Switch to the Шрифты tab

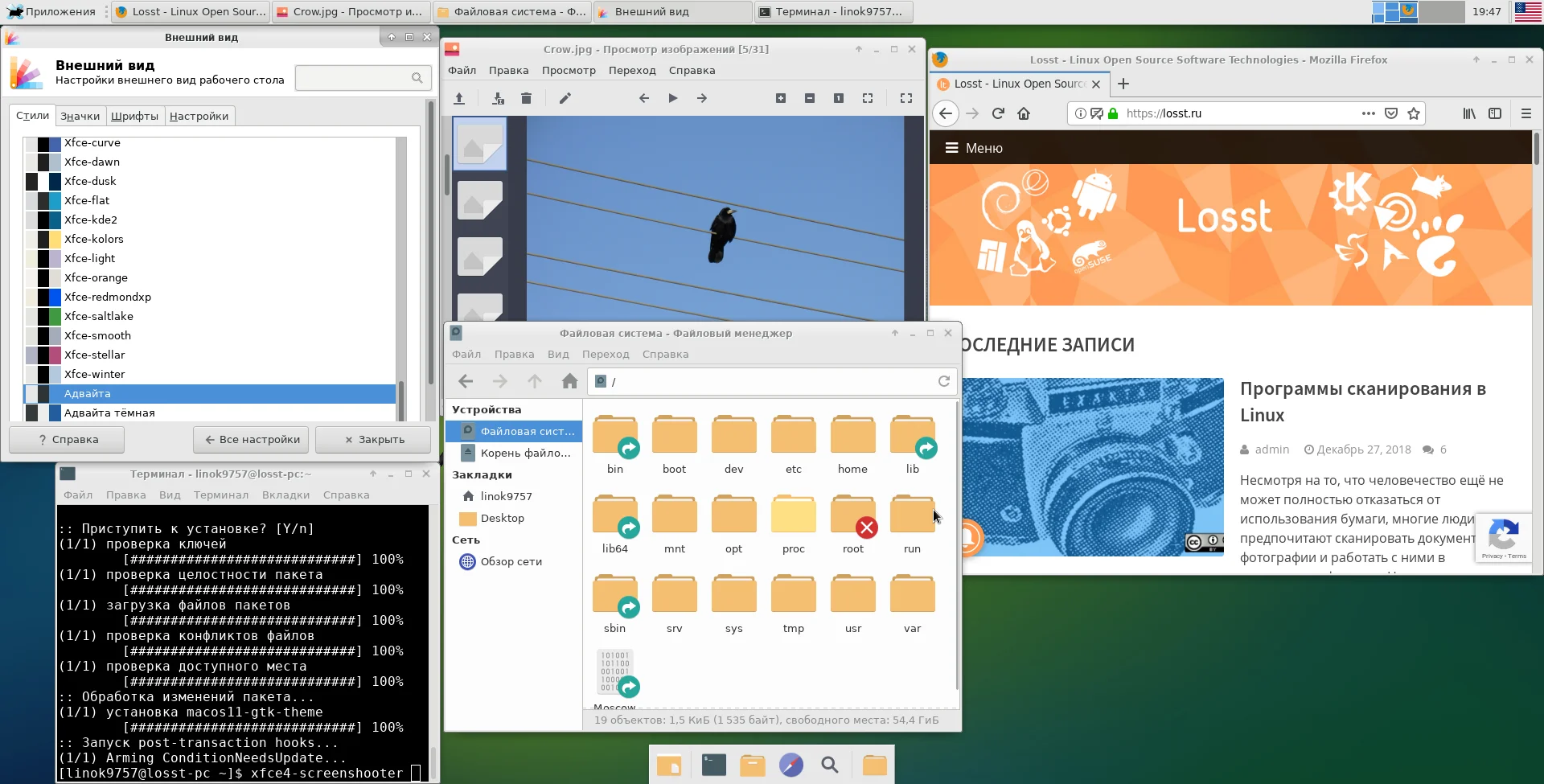tap(134, 116)
